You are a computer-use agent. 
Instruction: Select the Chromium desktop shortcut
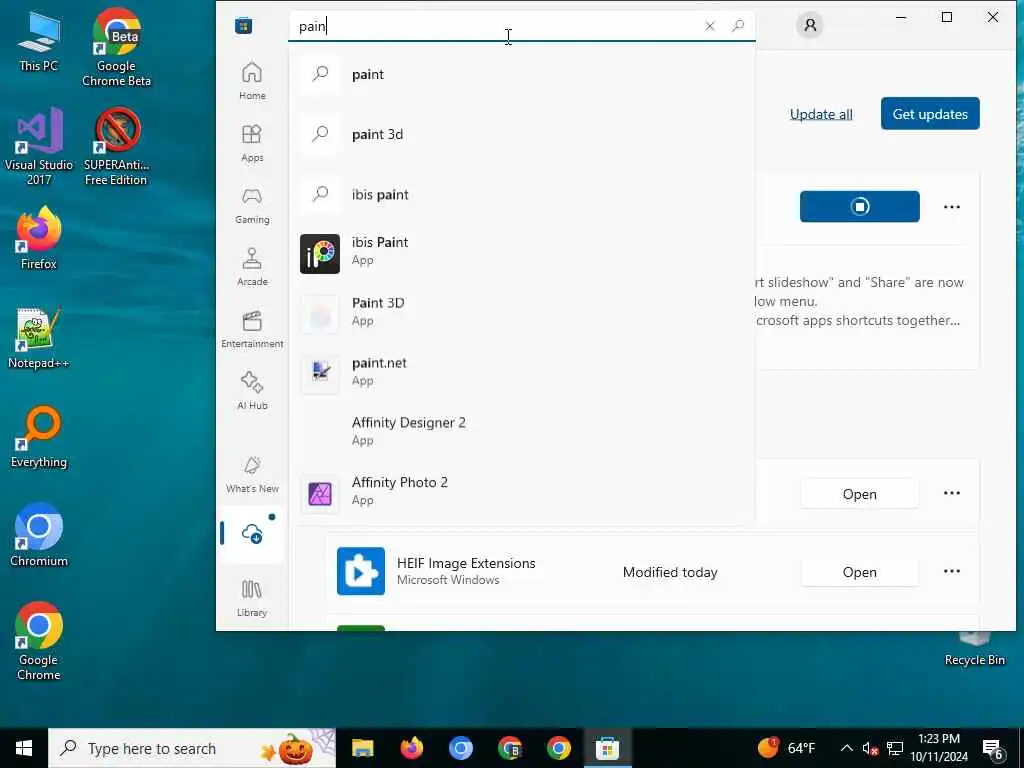[39, 535]
